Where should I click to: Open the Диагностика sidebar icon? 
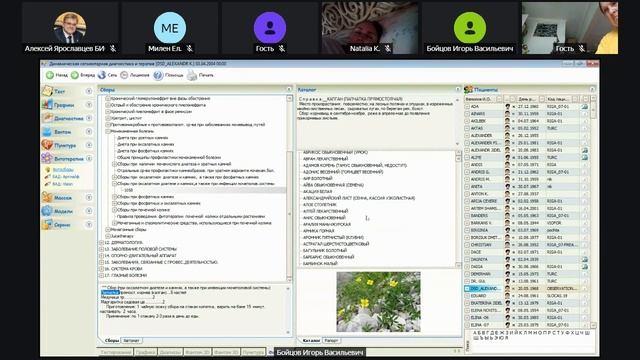[x=47, y=118]
